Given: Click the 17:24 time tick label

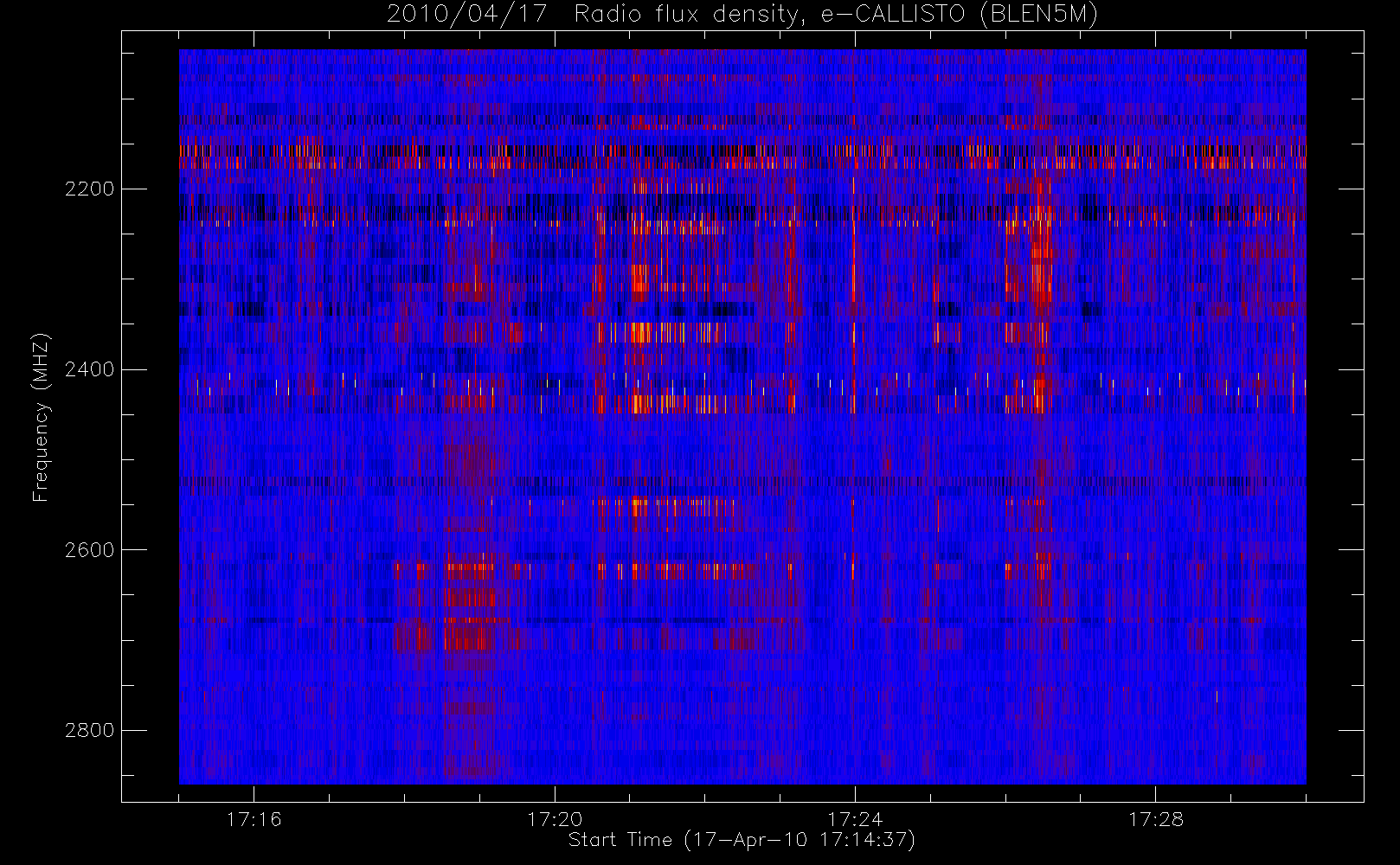Looking at the screenshot, I should (855, 818).
